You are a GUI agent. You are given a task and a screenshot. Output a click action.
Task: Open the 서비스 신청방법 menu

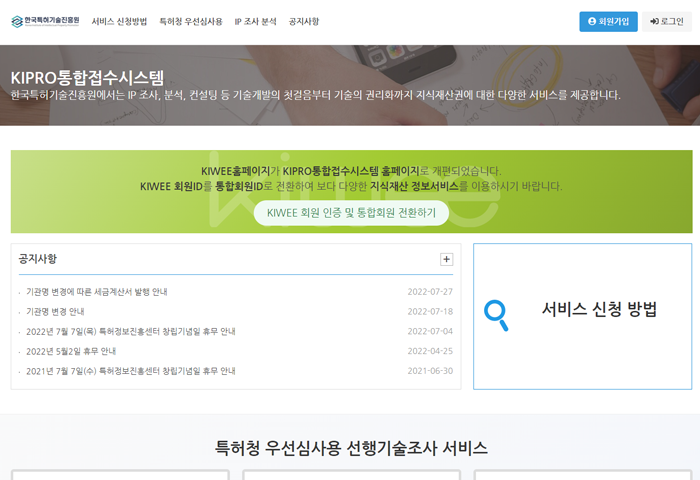pos(119,21)
